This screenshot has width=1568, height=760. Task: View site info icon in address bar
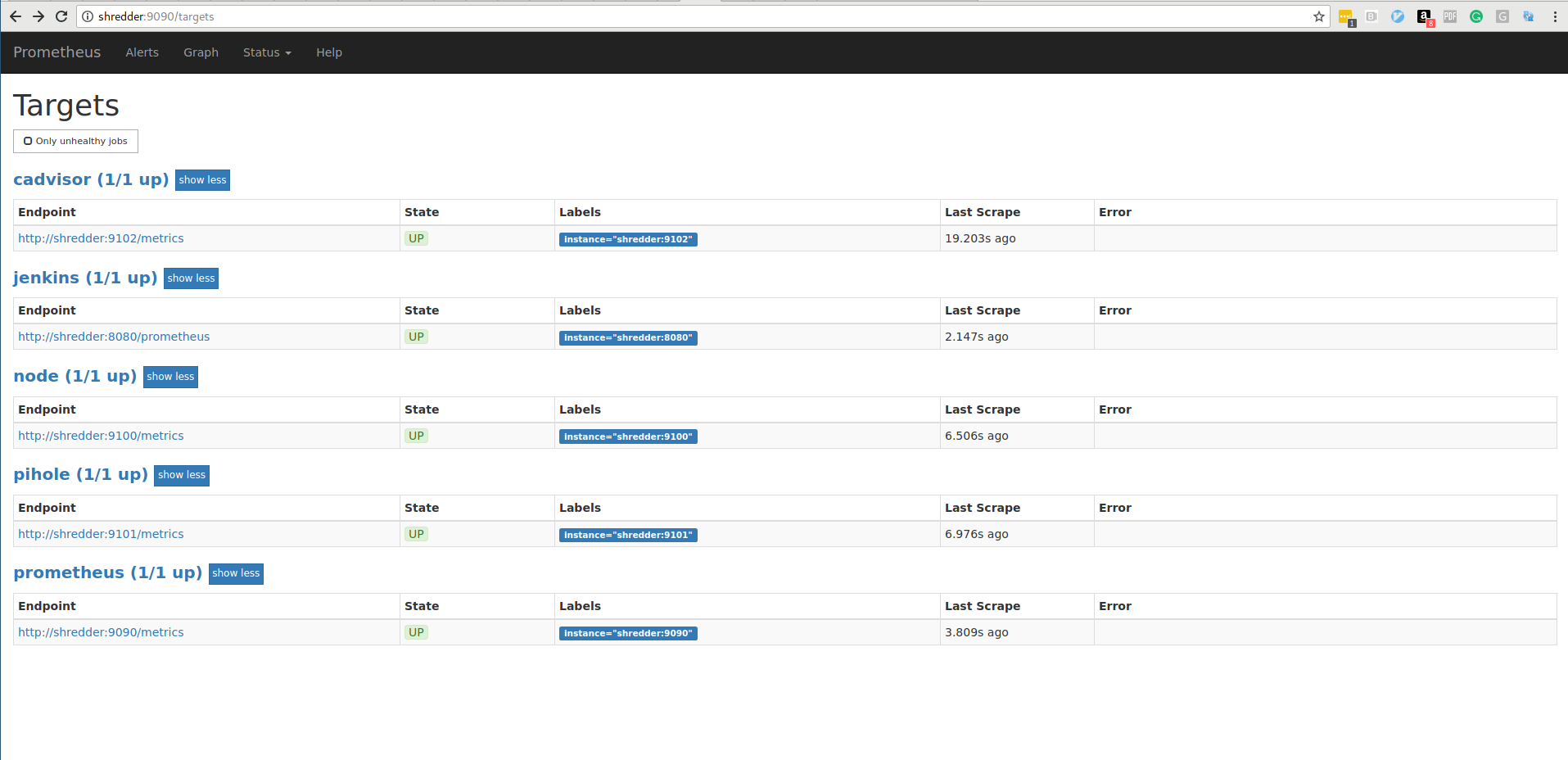[x=88, y=16]
